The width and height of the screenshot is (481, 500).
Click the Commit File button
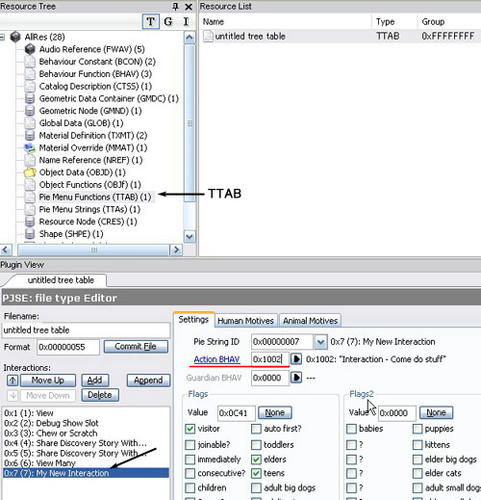(136, 347)
